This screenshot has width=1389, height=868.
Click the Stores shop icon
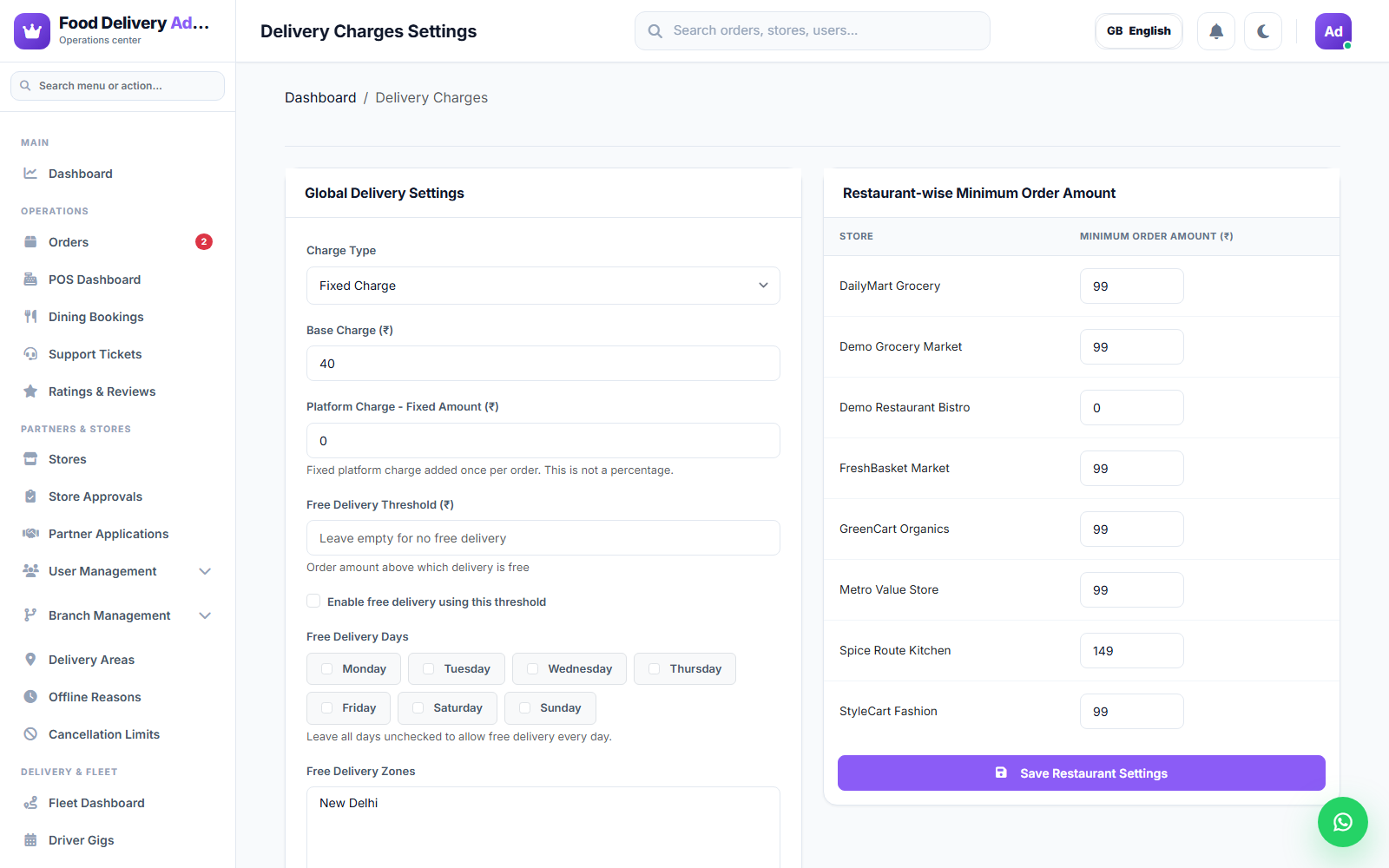(30, 458)
